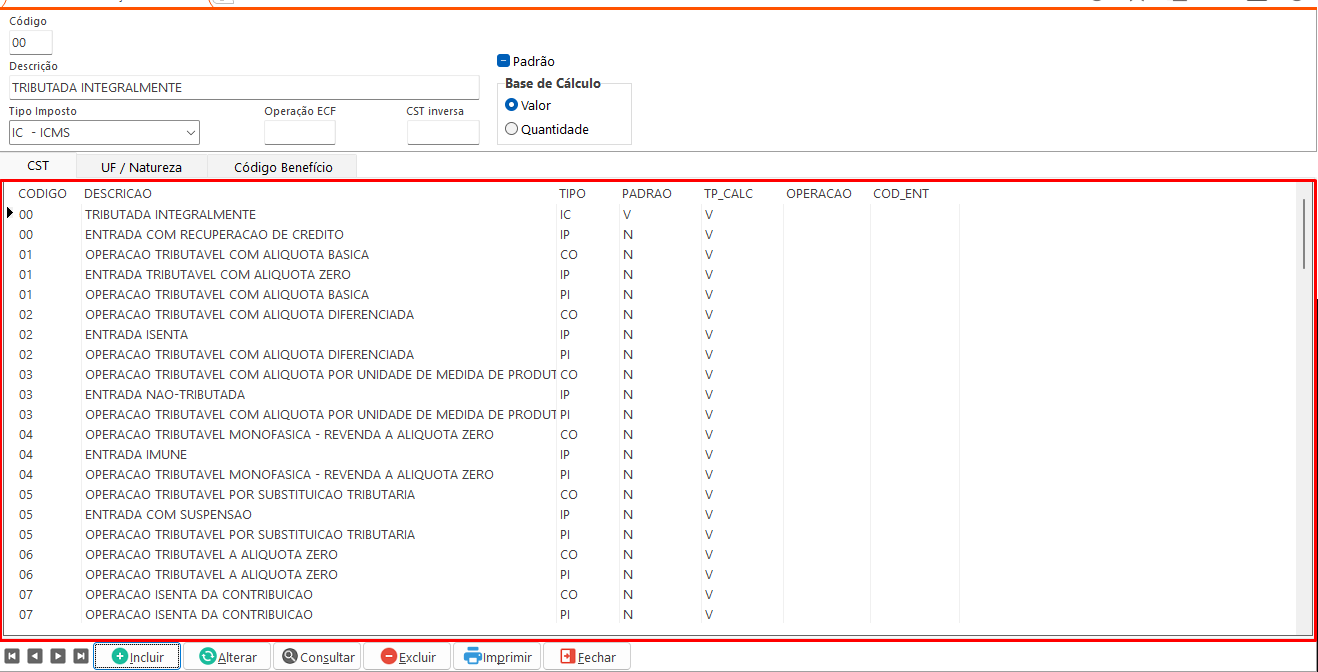Delete record with Excluir button

coord(407,657)
